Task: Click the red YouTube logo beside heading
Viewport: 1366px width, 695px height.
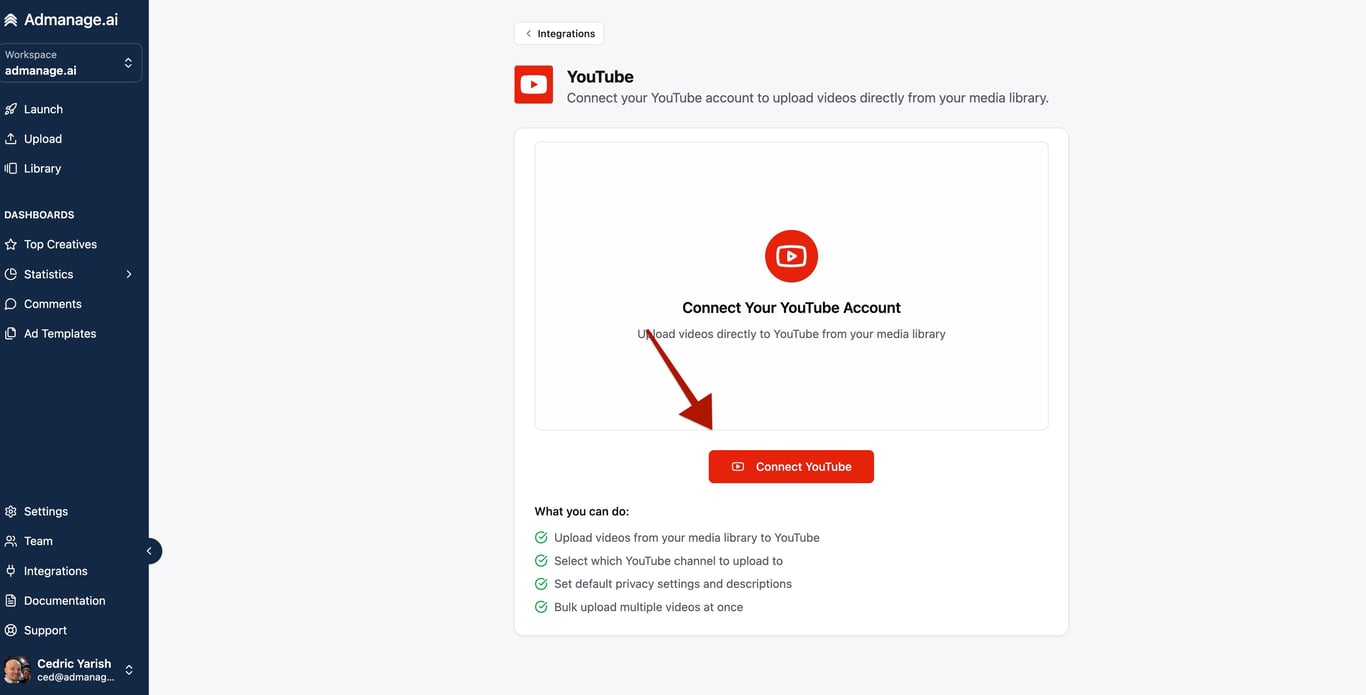Action: click(x=534, y=85)
